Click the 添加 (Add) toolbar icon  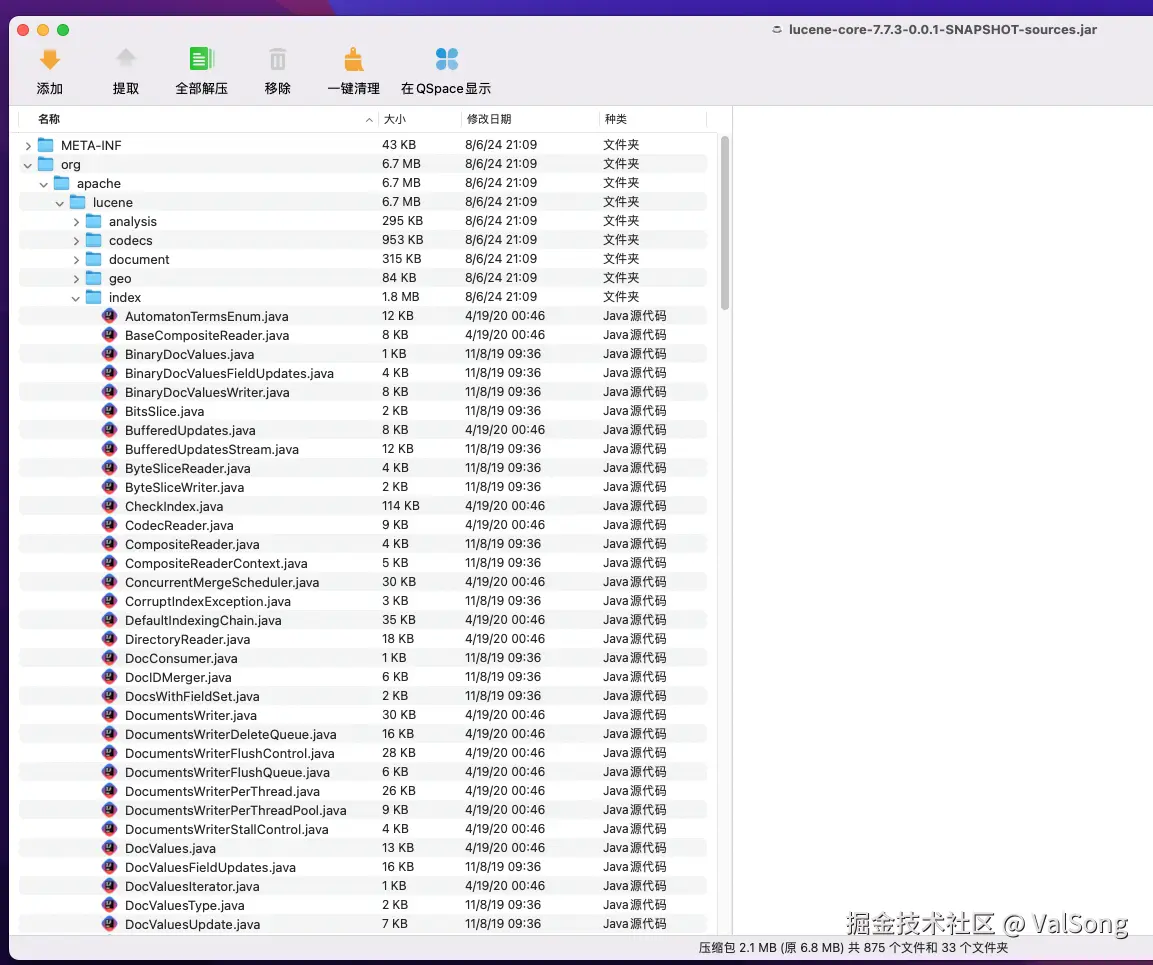point(49,59)
